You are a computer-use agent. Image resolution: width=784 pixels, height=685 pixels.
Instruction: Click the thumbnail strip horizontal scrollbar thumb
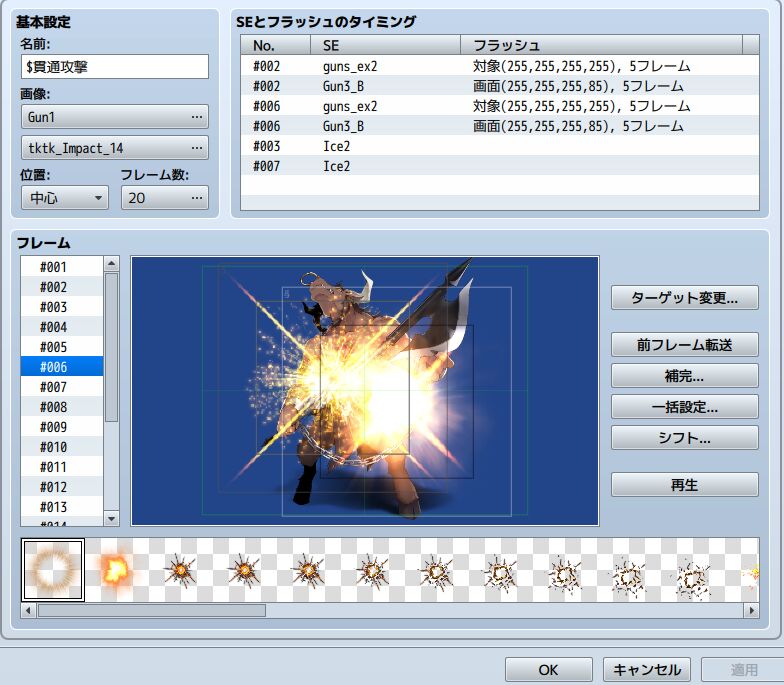coord(152,610)
